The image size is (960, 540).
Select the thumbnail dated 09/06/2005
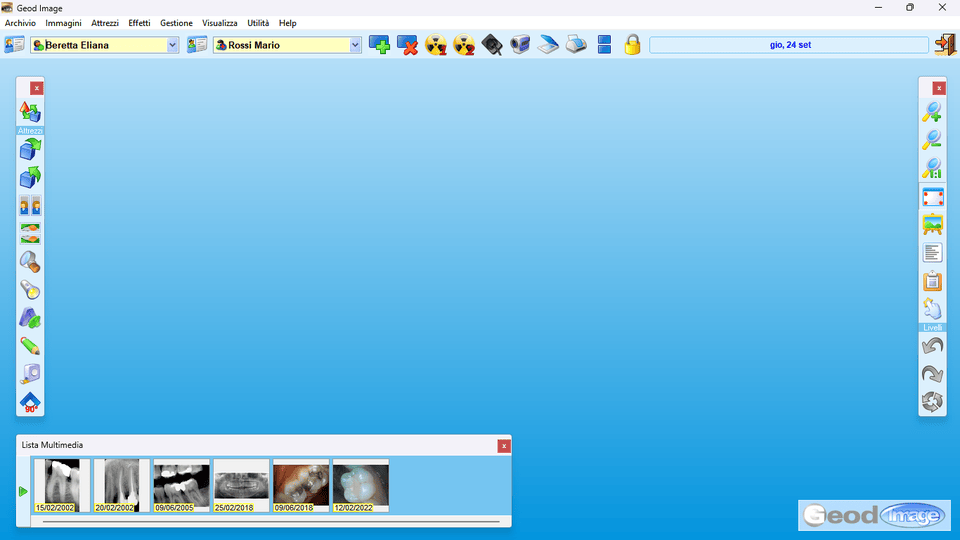click(181, 486)
